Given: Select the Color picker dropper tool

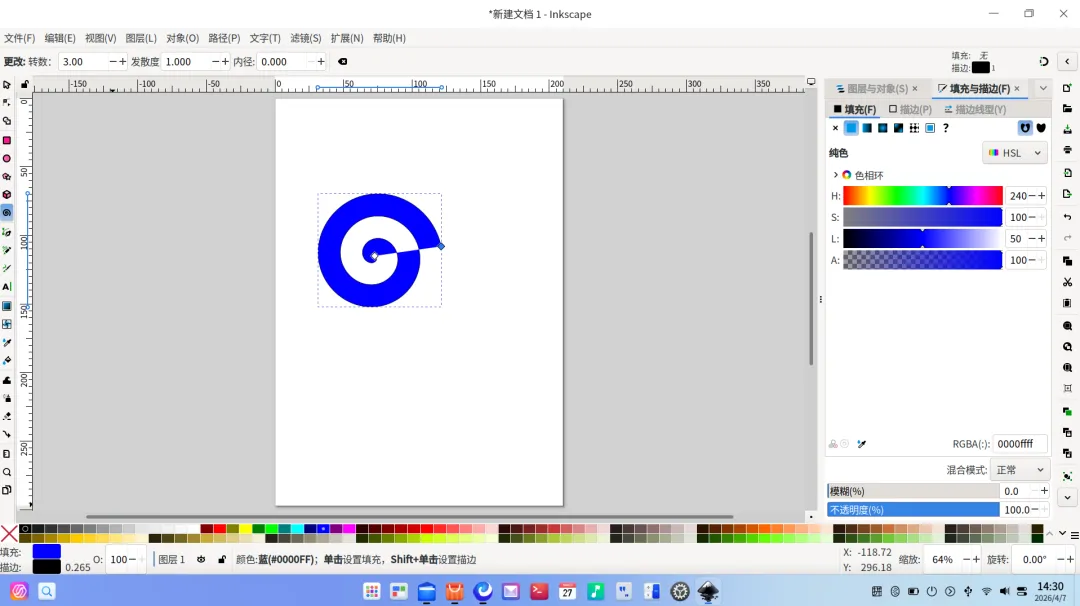Looking at the screenshot, I should (7, 342).
